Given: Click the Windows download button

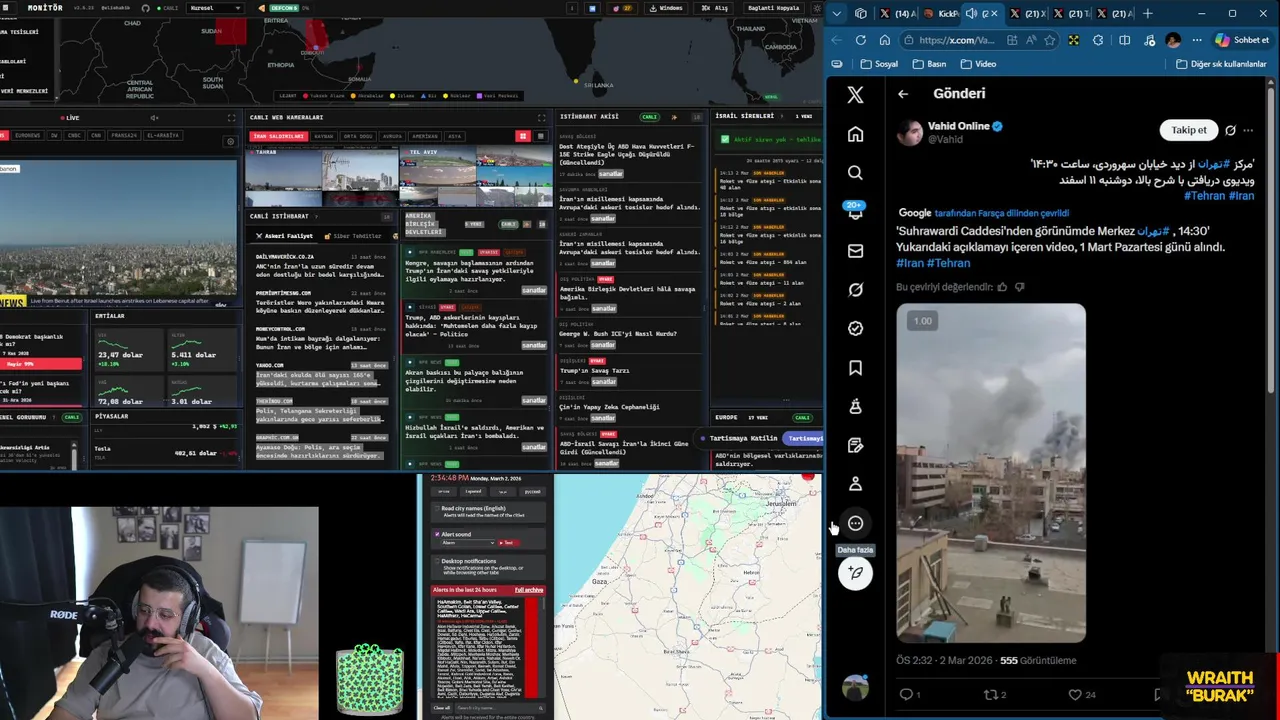Looking at the screenshot, I should pos(666,8).
